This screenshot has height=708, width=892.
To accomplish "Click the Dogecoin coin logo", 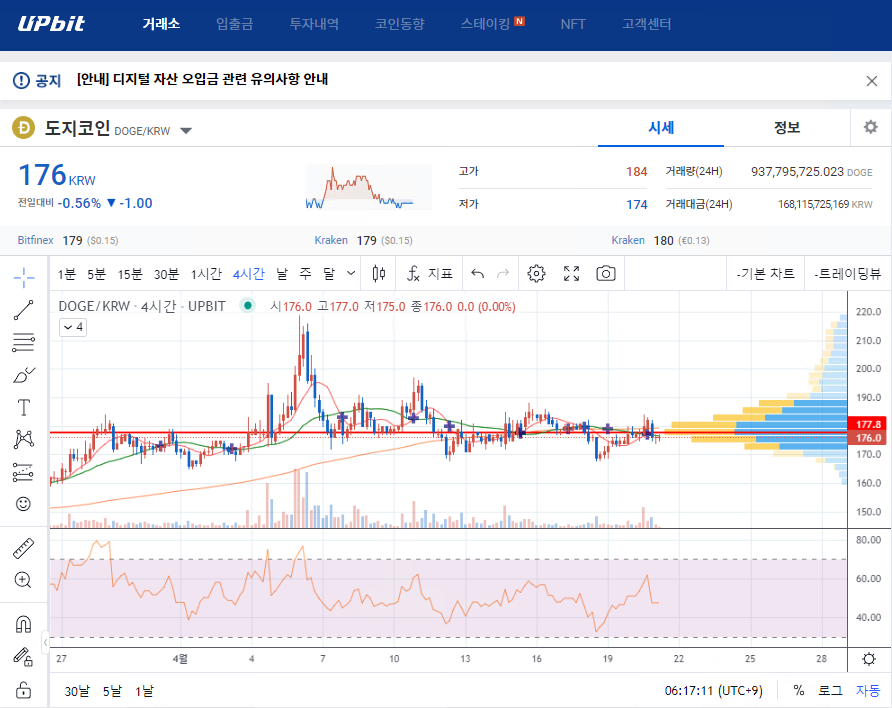I will tap(24, 128).
